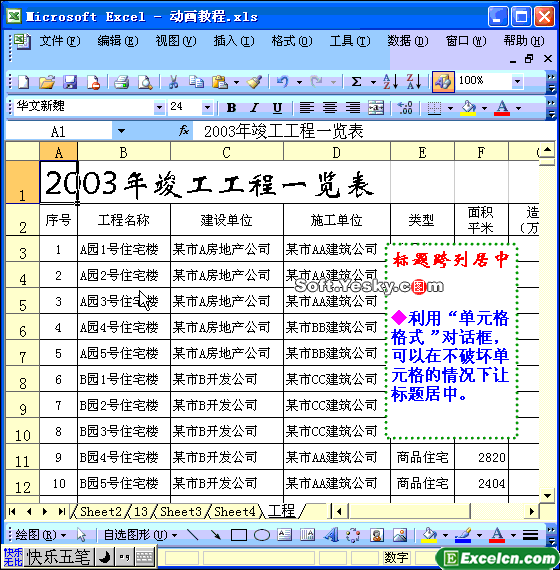Toggle Underline formatting
The image size is (560, 570).
coord(277,108)
